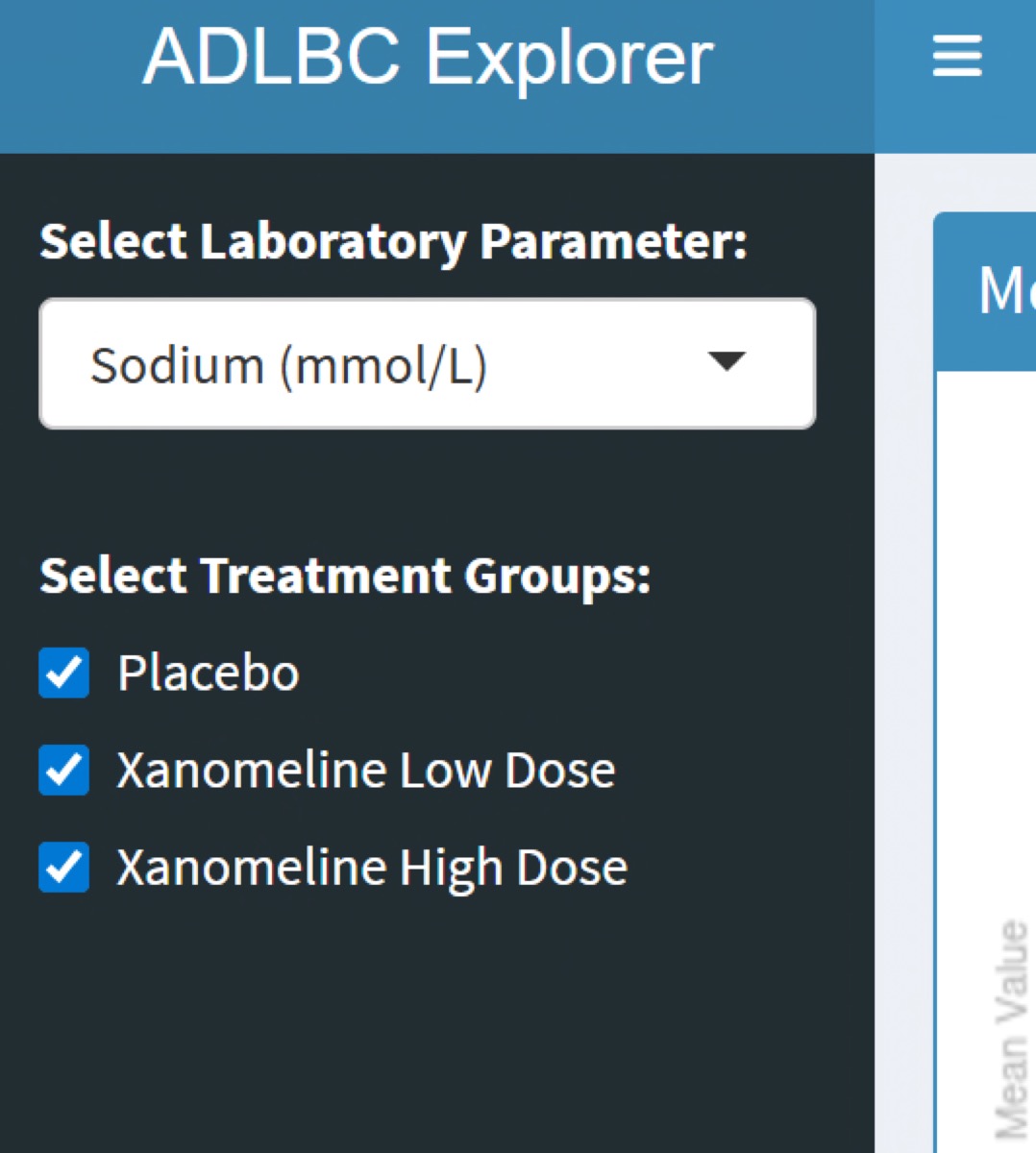This screenshot has width=1036, height=1153.
Task: Click the dropdown caret arrow
Action: click(726, 362)
